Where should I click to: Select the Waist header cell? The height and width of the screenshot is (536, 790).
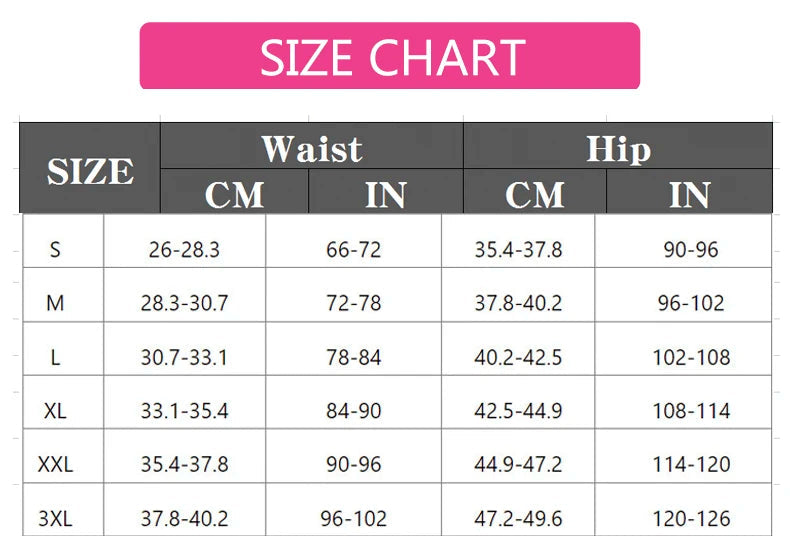(x=311, y=149)
